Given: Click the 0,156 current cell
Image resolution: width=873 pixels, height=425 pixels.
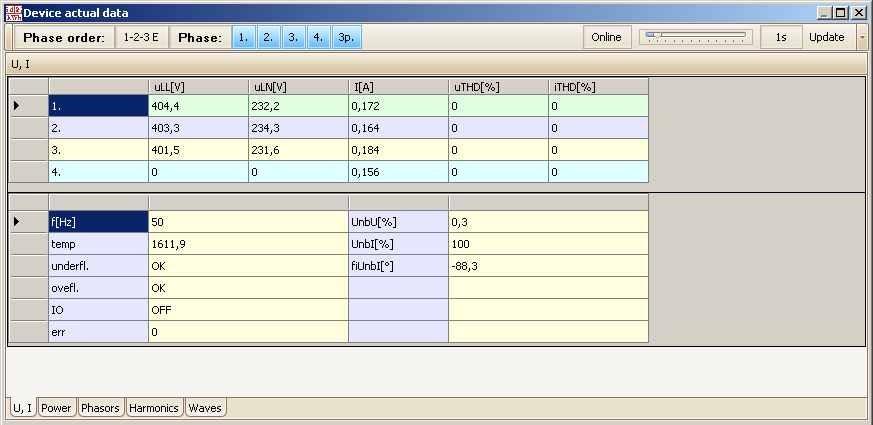Looking at the screenshot, I should 399,172.
